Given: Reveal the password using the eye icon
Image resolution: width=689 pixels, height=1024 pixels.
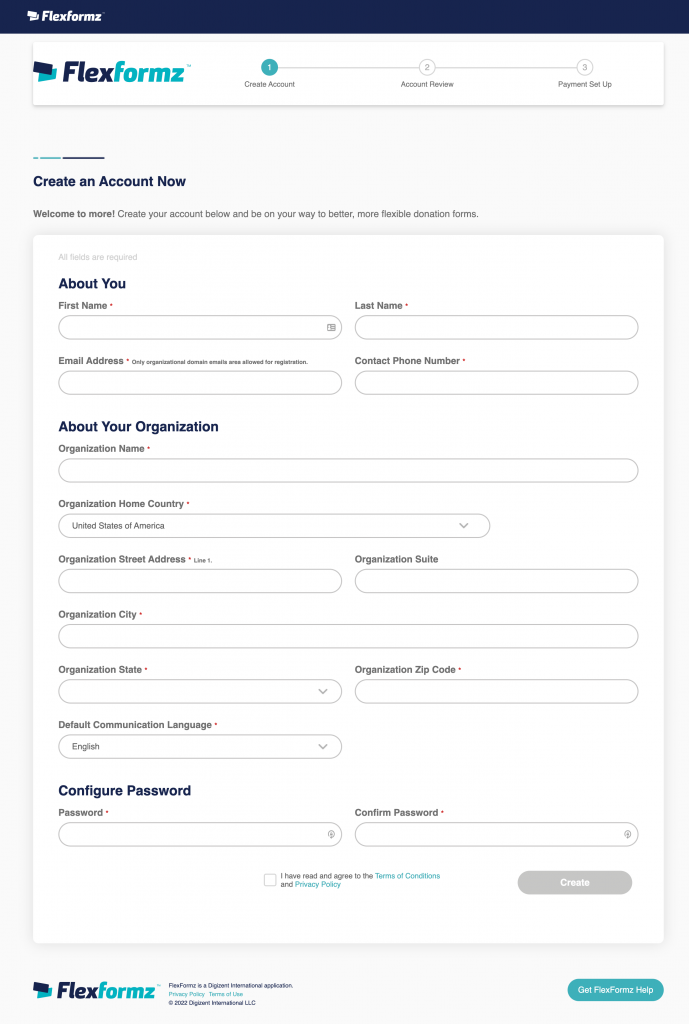Looking at the screenshot, I should (329, 834).
